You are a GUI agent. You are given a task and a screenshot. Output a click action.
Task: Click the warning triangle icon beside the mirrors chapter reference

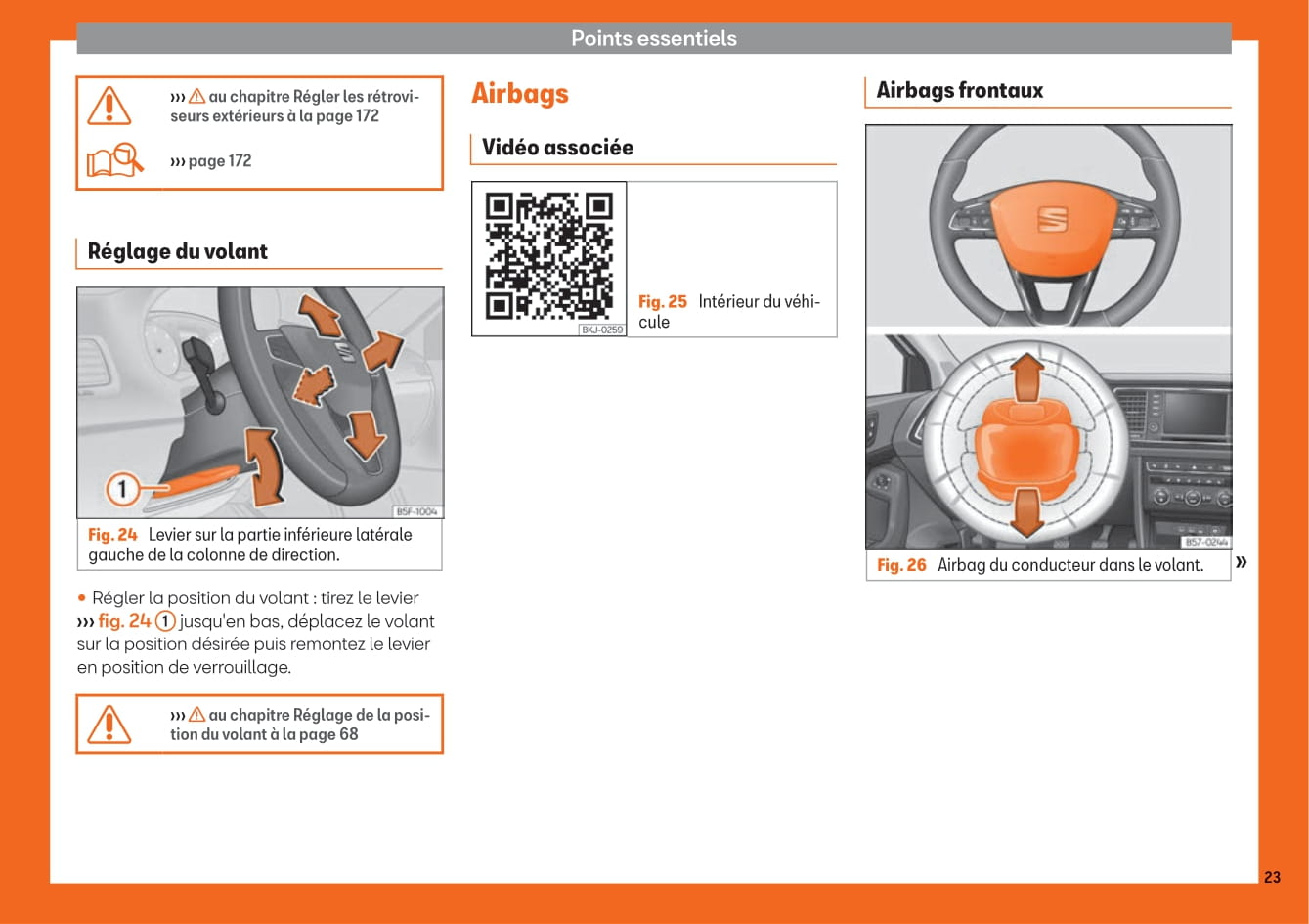pyautogui.click(x=109, y=106)
